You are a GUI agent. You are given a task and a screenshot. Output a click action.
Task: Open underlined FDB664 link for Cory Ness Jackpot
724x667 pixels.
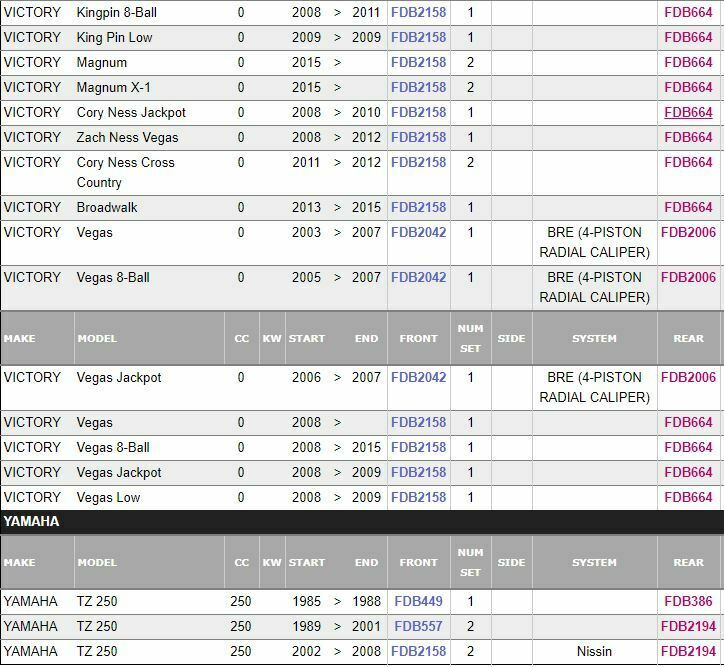point(688,112)
